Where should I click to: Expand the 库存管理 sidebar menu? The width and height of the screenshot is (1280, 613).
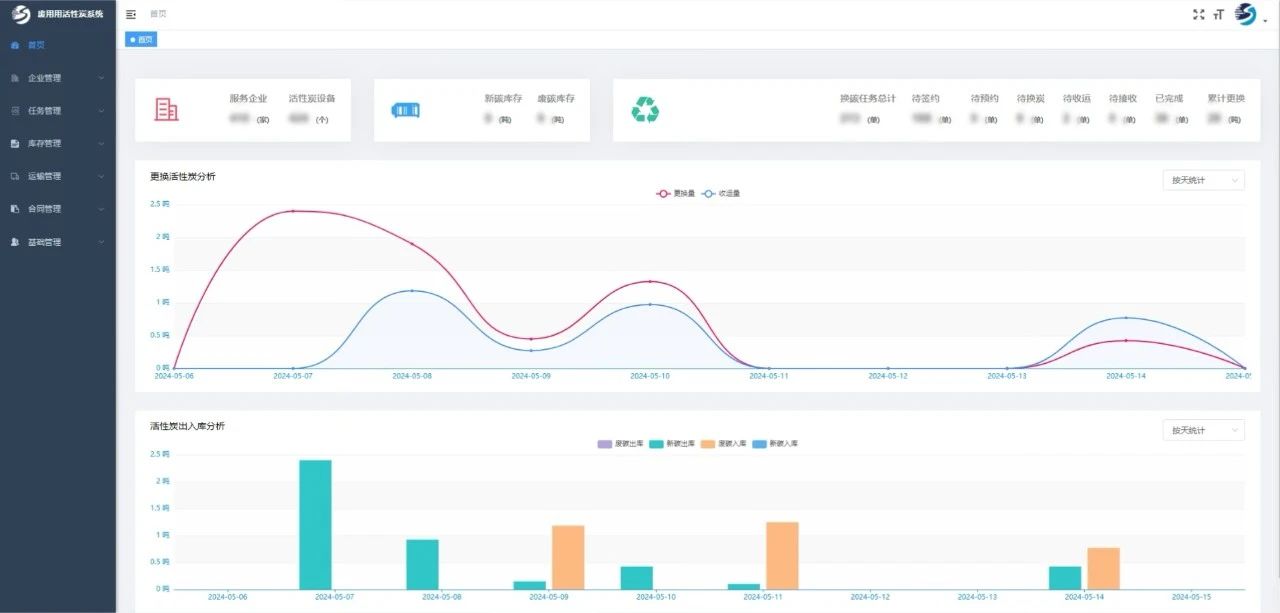click(58, 144)
